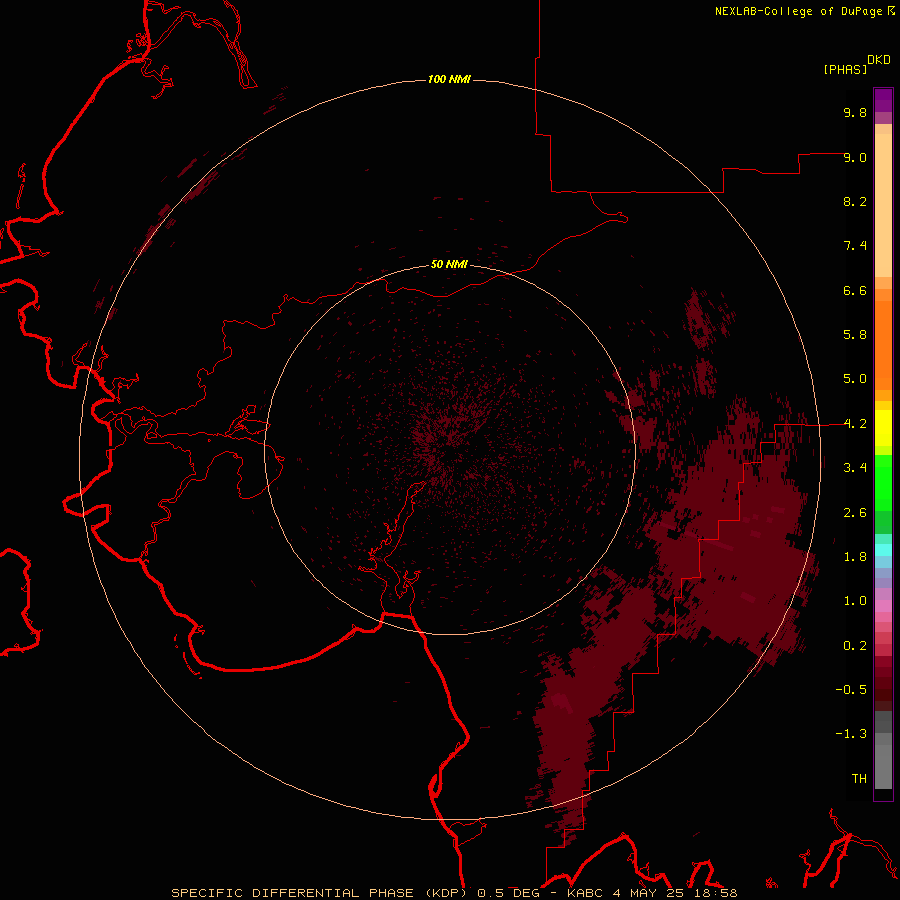900x900 pixels.
Task: Click the 9.0 value on the color scale
Action: (x=855, y=157)
